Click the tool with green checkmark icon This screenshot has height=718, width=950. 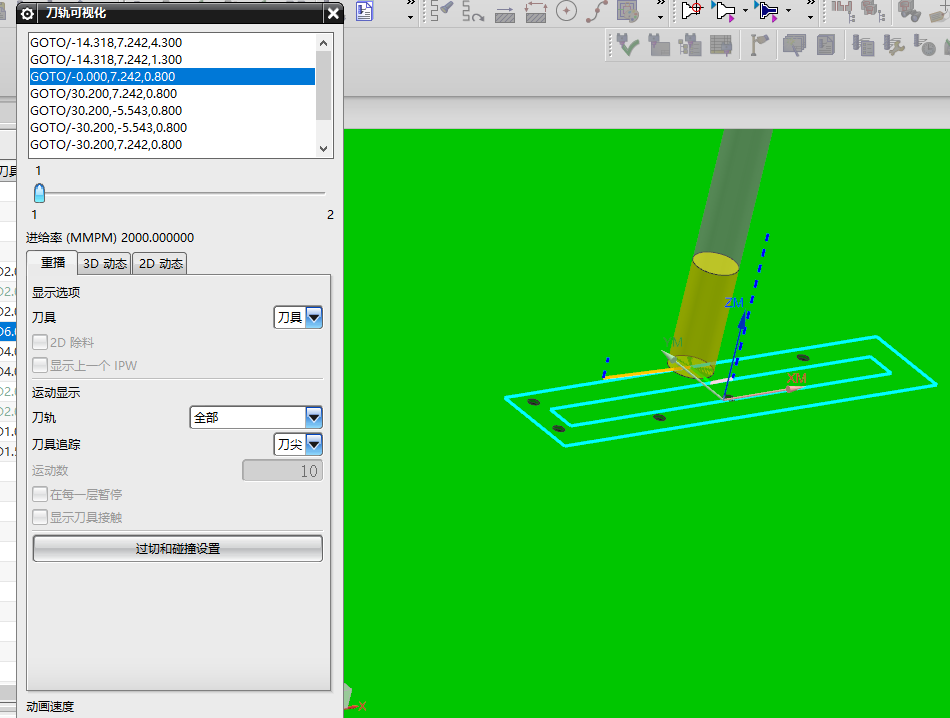click(628, 45)
